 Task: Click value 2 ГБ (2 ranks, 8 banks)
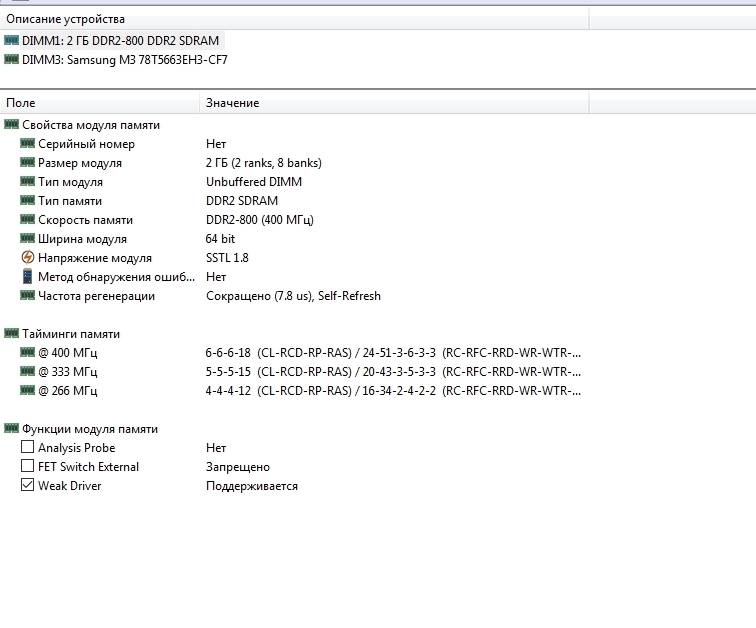click(x=264, y=163)
